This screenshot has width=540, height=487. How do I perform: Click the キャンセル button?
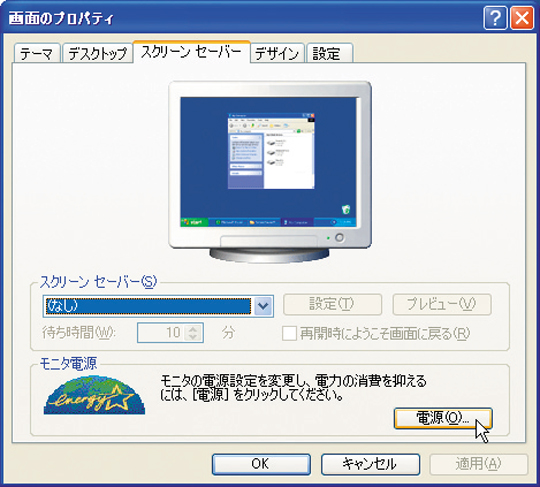[x=370, y=464]
